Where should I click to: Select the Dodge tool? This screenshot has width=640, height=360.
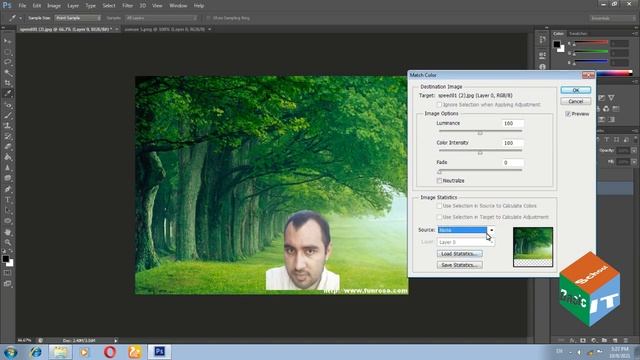8,178
